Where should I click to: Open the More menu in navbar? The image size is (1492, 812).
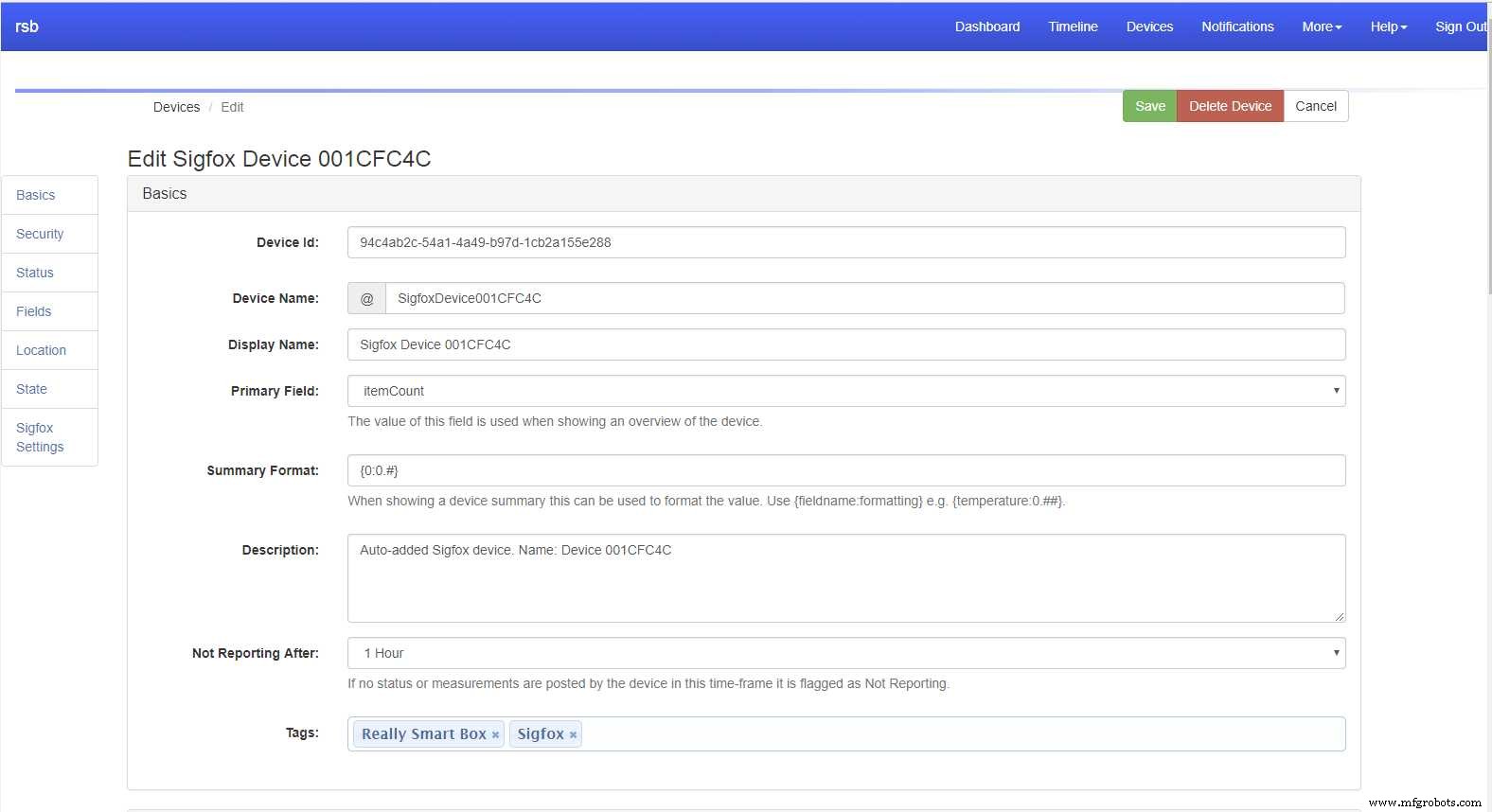[x=1321, y=26]
